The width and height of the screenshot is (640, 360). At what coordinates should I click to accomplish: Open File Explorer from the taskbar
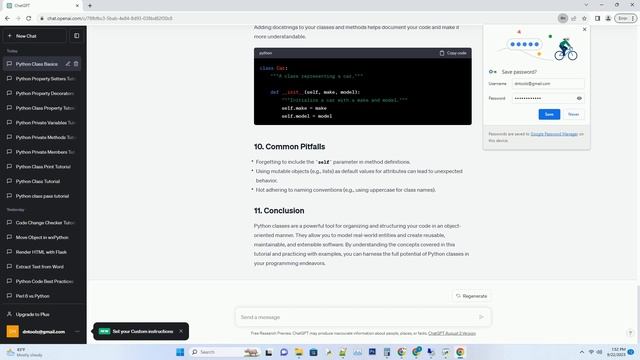[x=298, y=352]
